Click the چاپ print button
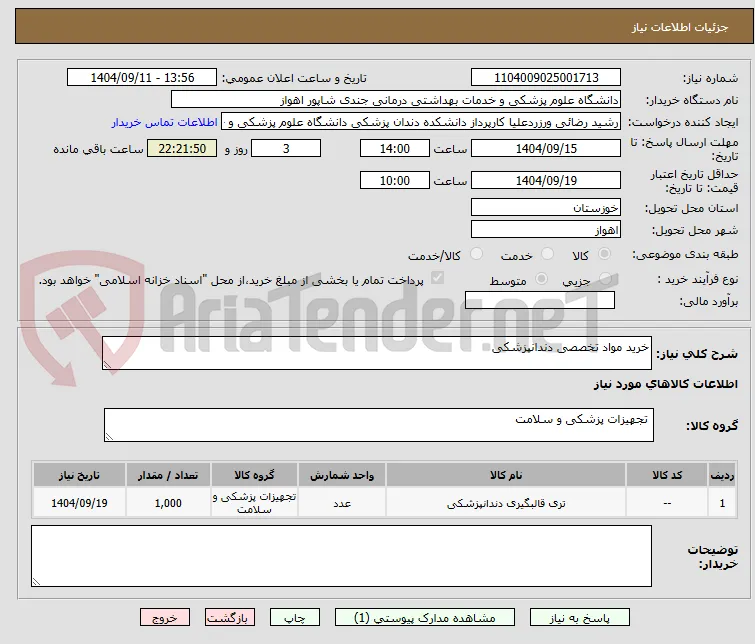This screenshot has width=755, height=644. [x=295, y=618]
